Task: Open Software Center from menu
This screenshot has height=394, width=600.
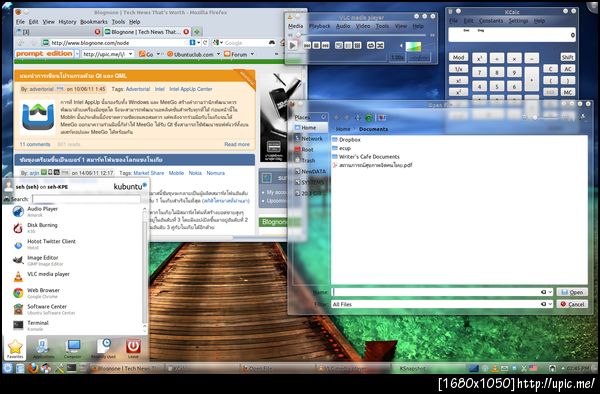Action: [77, 309]
